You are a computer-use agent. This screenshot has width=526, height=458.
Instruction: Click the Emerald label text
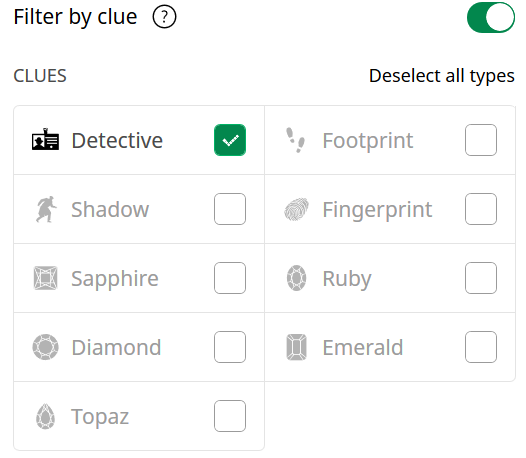coord(363,347)
